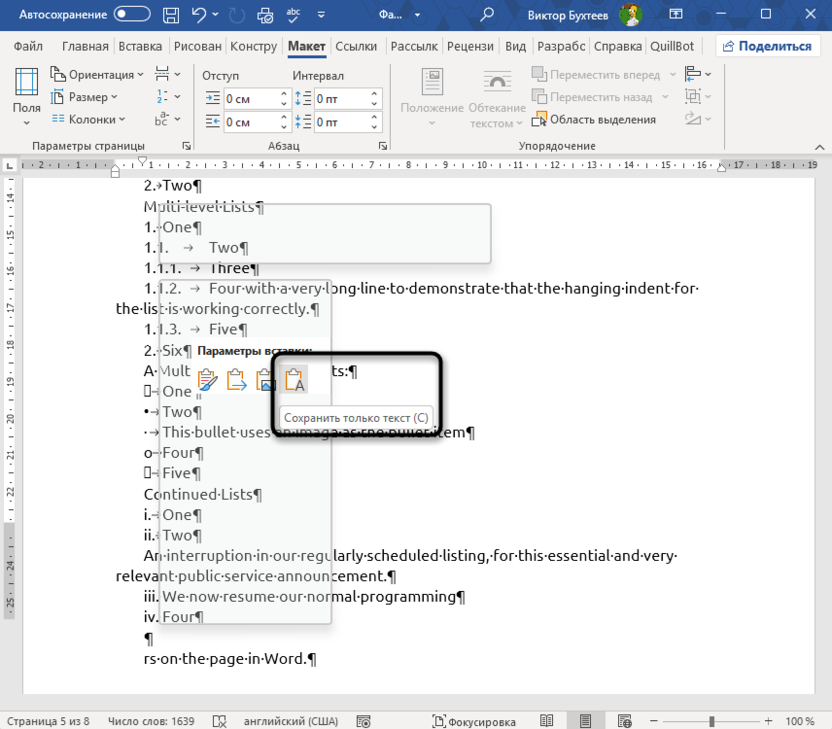Screen dimensions: 832x729
Task: Pick the Merge Formatting paste option
Action: click(236, 380)
